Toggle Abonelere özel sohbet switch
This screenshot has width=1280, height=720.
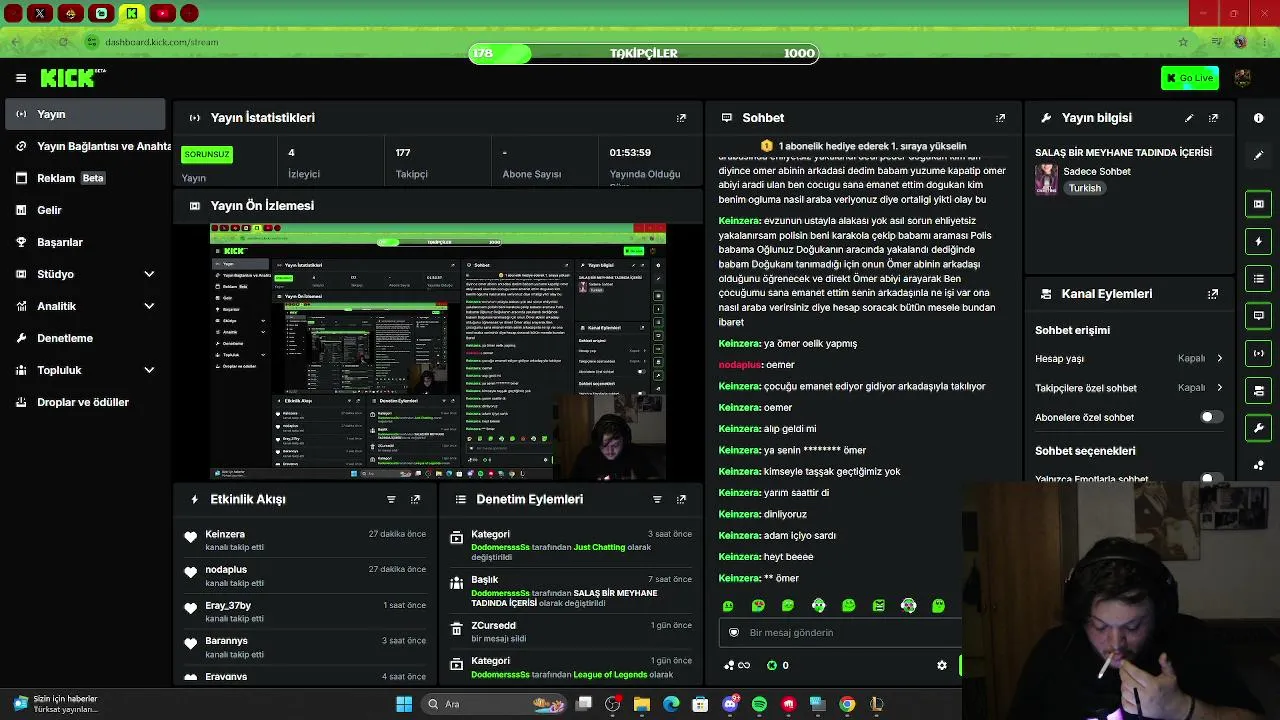[1211, 417]
